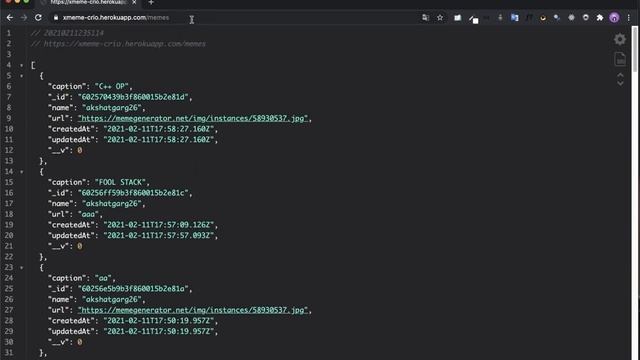Collapse the object starting at line 23
The width and height of the screenshot is (640, 360).
click(x=22, y=268)
